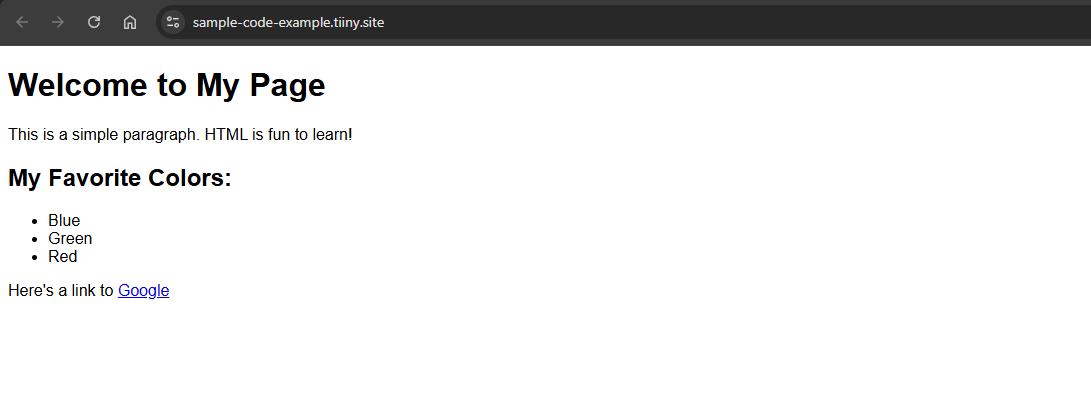
Task: Click the "Welcome to My Page" heading
Action: tap(166, 86)
